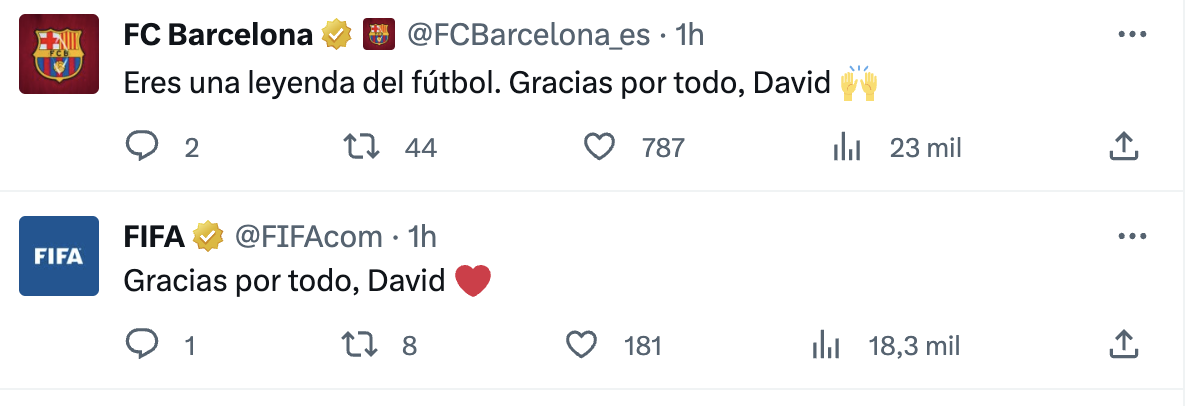1186x406 pixels.
Task: Reply to the FIFA tweet
Action: click(143, 346)
